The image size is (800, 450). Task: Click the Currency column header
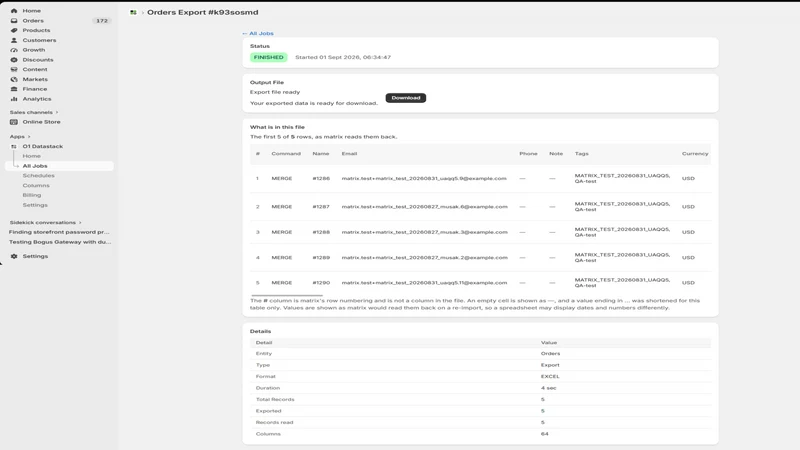point(695,154)
